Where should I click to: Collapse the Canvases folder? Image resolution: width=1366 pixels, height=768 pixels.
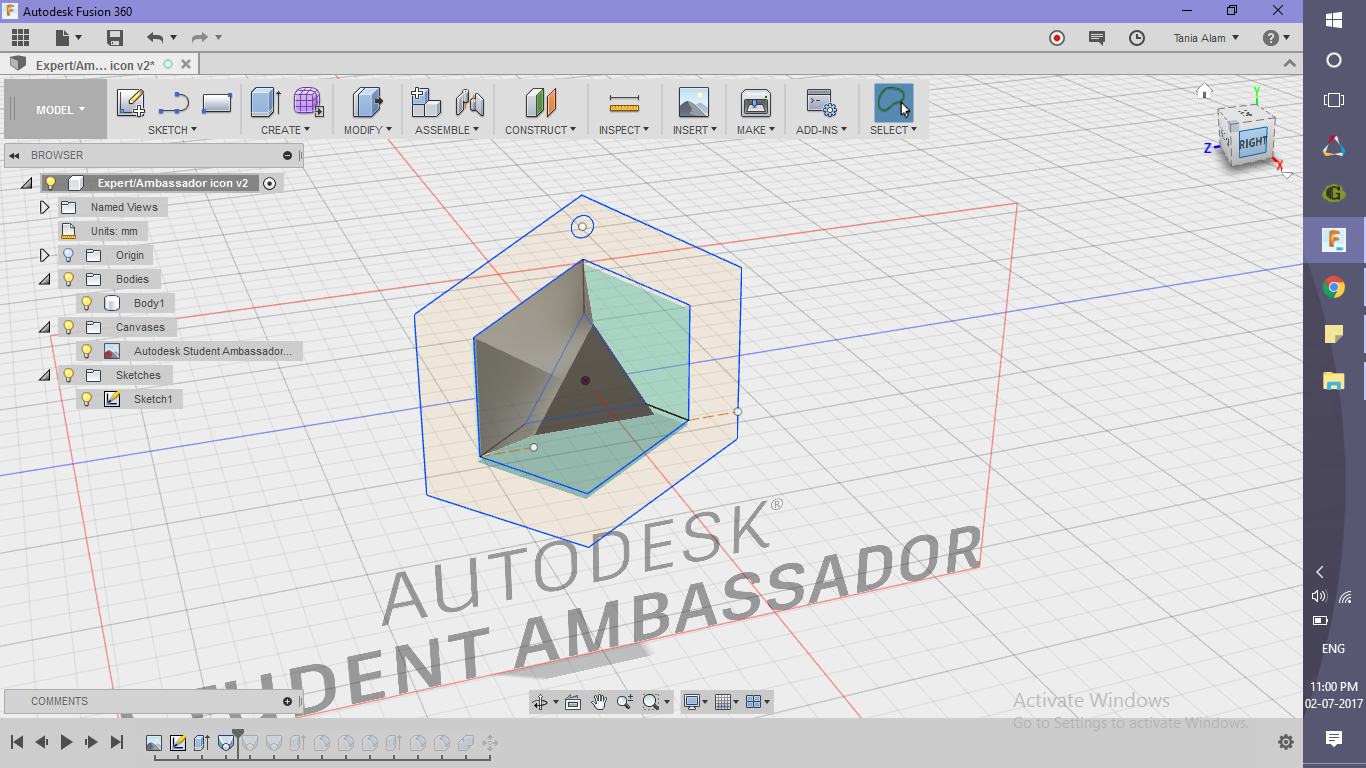click(44, 327)
